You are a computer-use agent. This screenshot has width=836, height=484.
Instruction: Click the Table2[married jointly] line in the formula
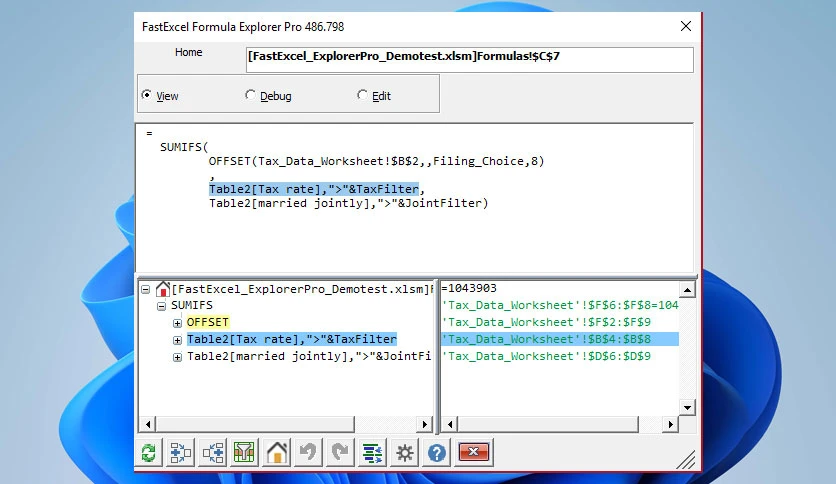(349, 203)
